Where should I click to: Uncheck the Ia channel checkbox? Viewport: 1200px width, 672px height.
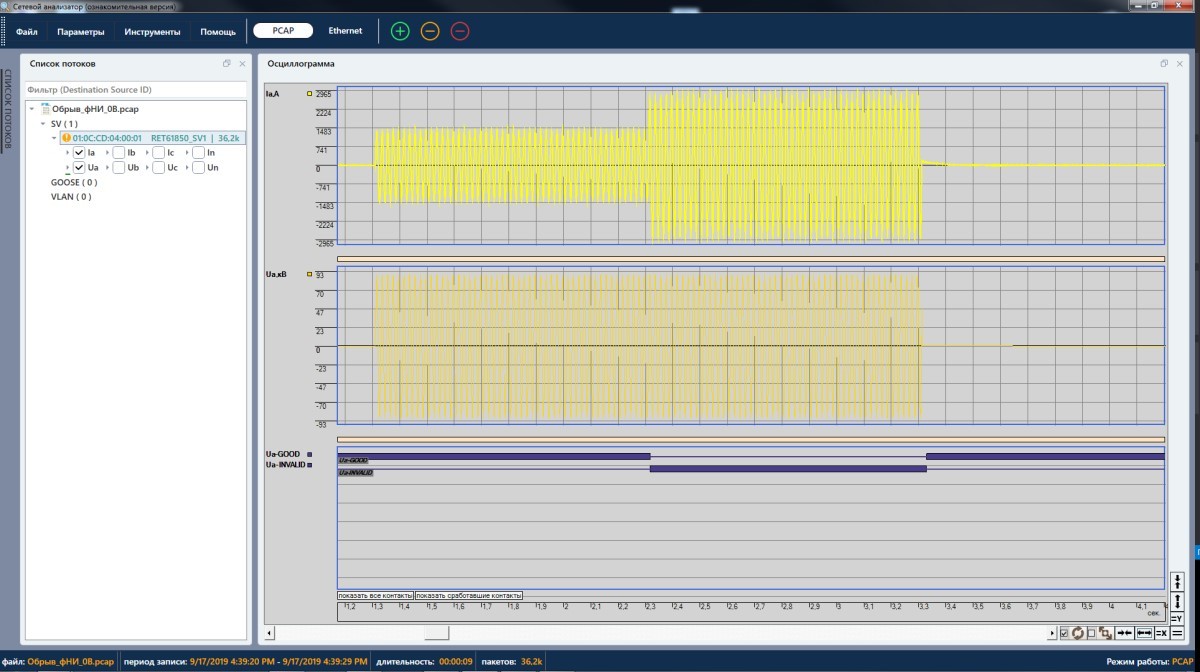(x=80, y=153)
